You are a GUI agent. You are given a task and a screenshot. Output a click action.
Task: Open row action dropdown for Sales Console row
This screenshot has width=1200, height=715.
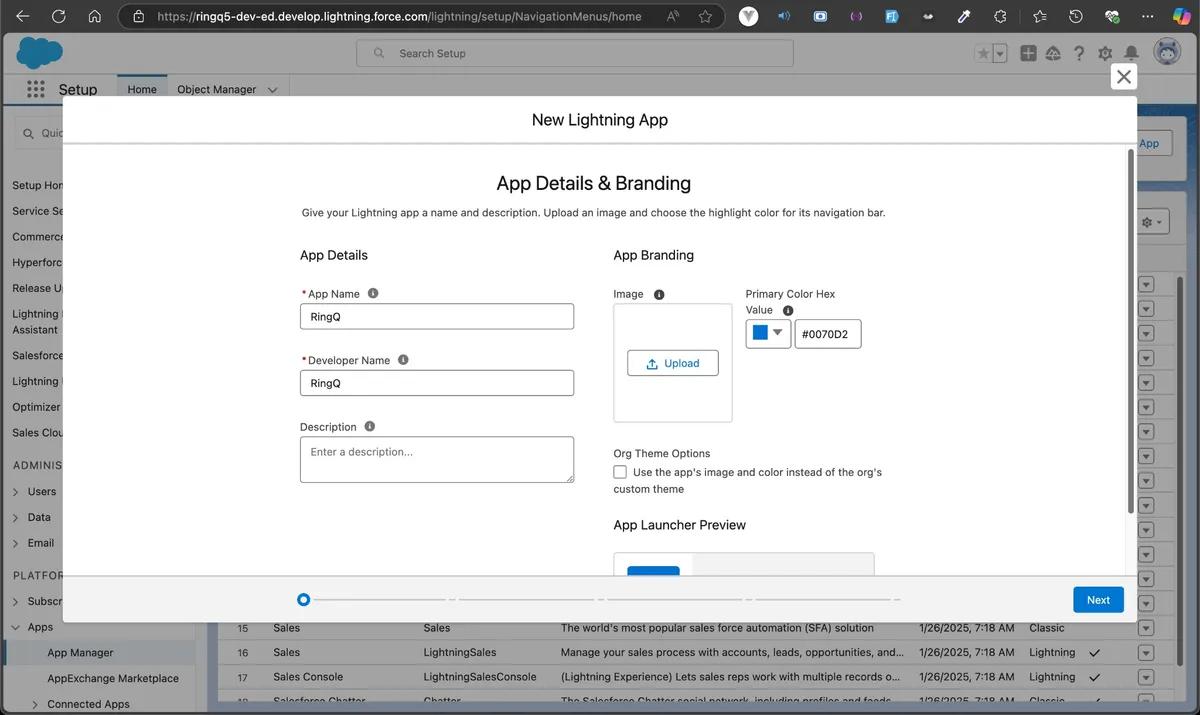1146,677
